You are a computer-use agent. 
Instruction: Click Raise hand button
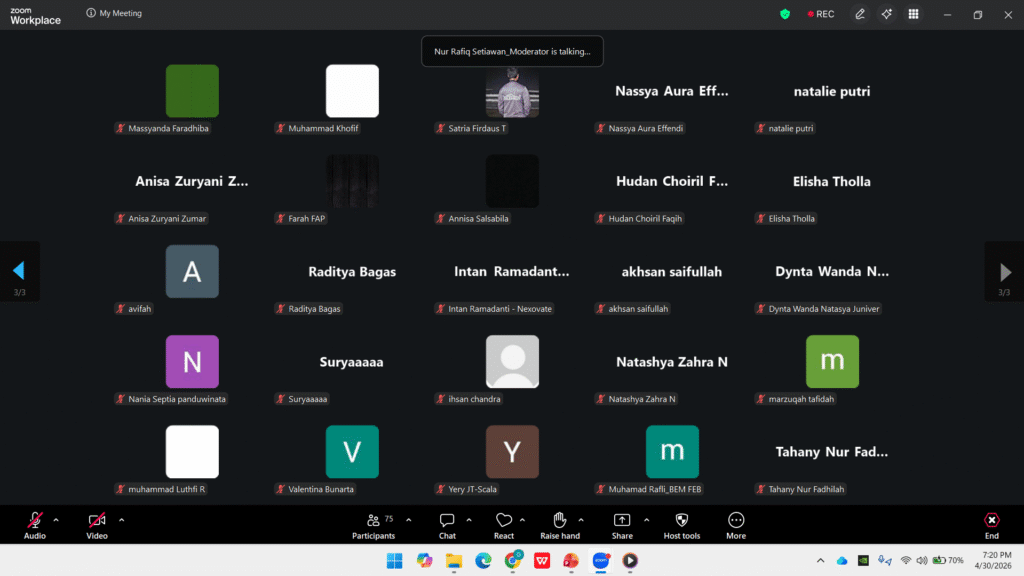(560, 525)
